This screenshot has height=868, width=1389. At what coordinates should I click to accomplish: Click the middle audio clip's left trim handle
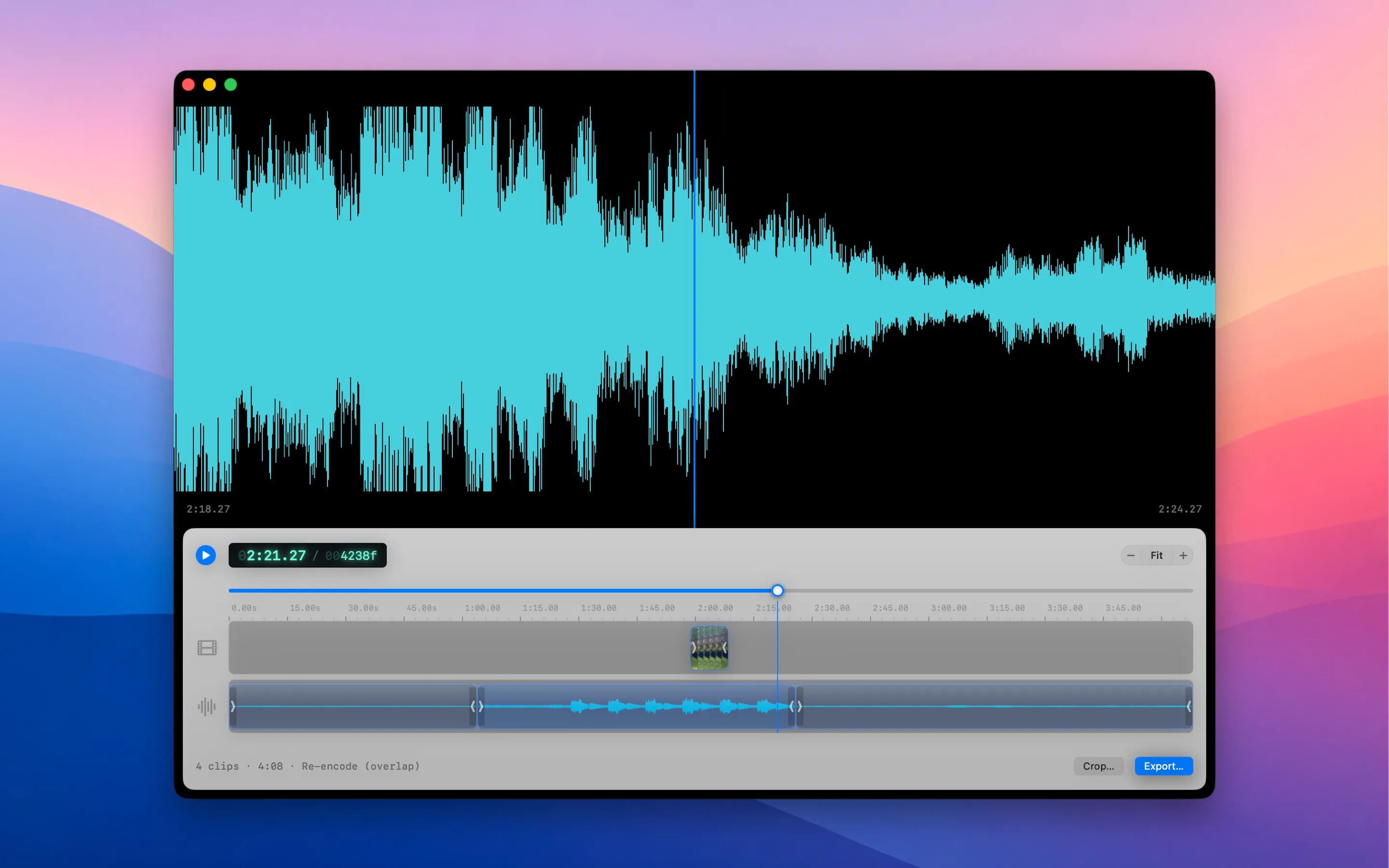(481, 706)
